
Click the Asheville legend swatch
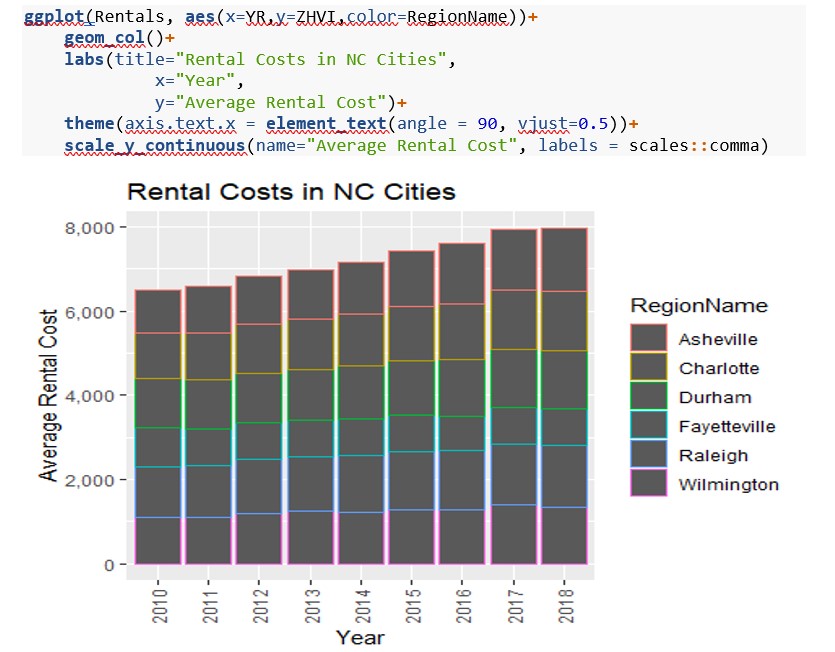pos(648,338)
